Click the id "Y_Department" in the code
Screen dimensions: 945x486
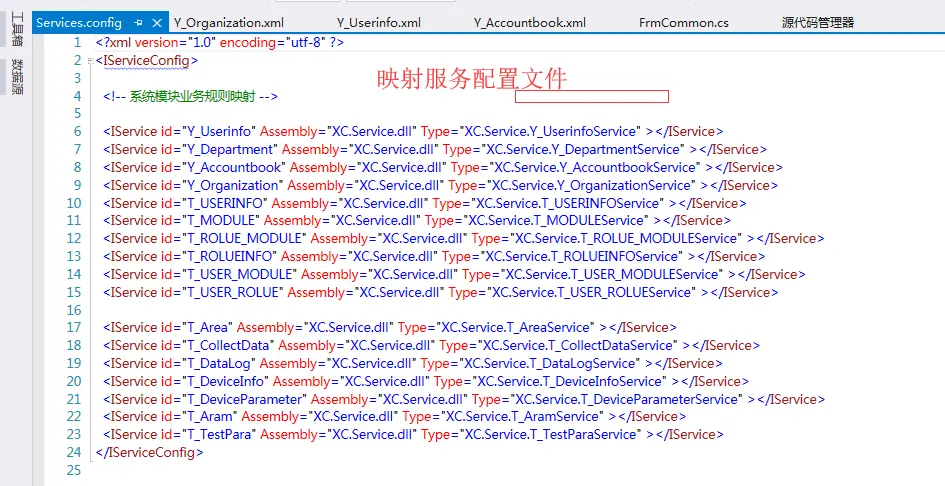tap(230, 149)
